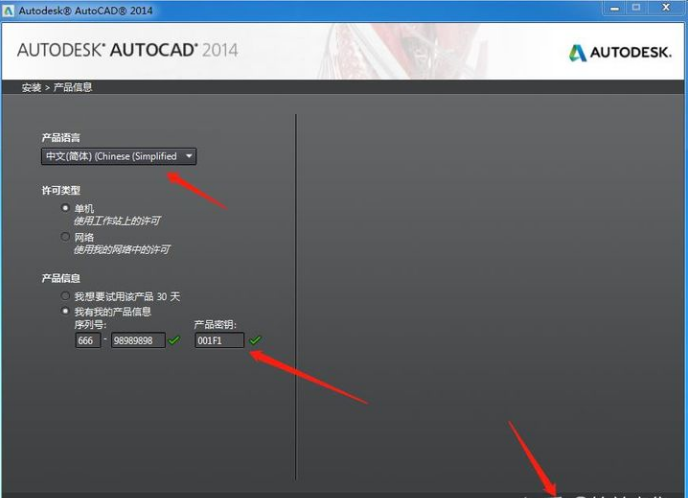
Task: Open the product language dropdown
Action: pyautogui.click(x=119, y=156)
